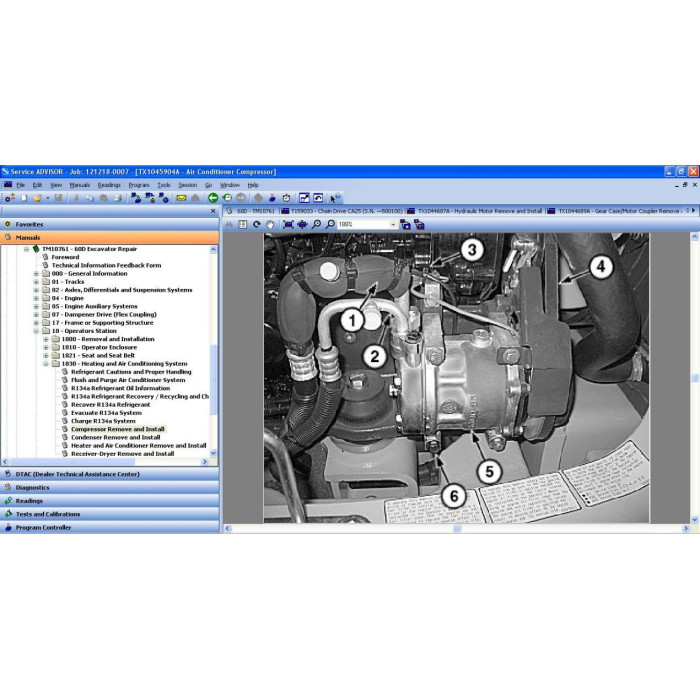Viewport: 700px width, 700px height.
Task: Switch to the 60D - TM10761 tab
Action: coord(251,211)
